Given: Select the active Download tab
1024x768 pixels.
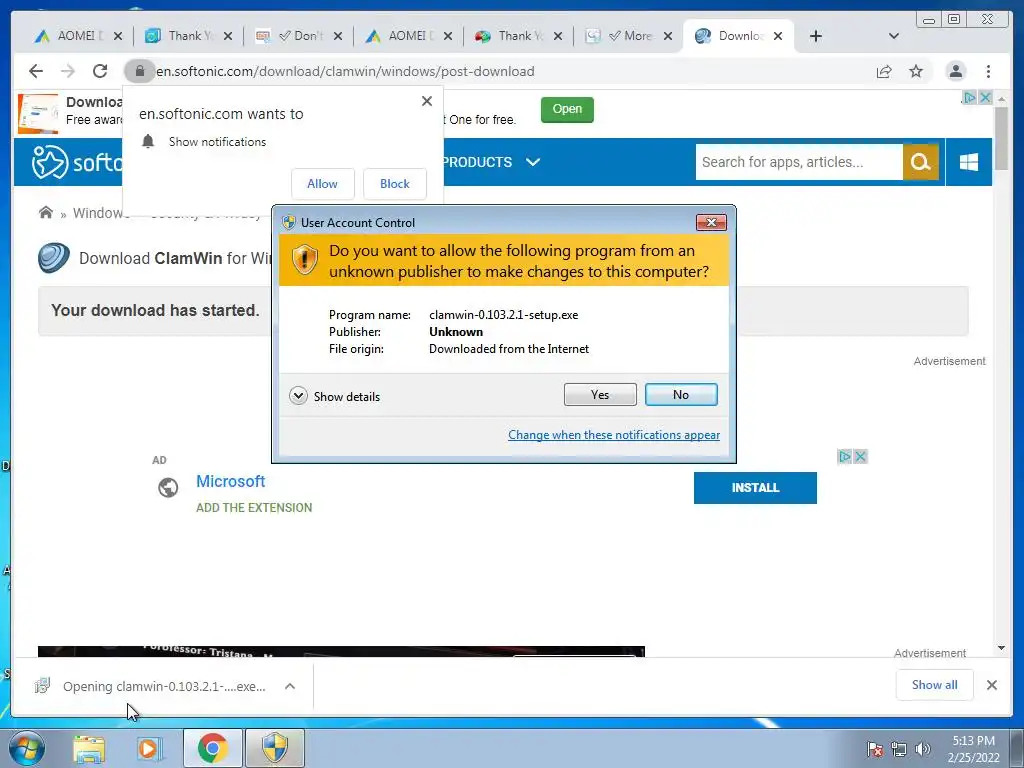Looking at the screenshot, I should coord(731,36).
